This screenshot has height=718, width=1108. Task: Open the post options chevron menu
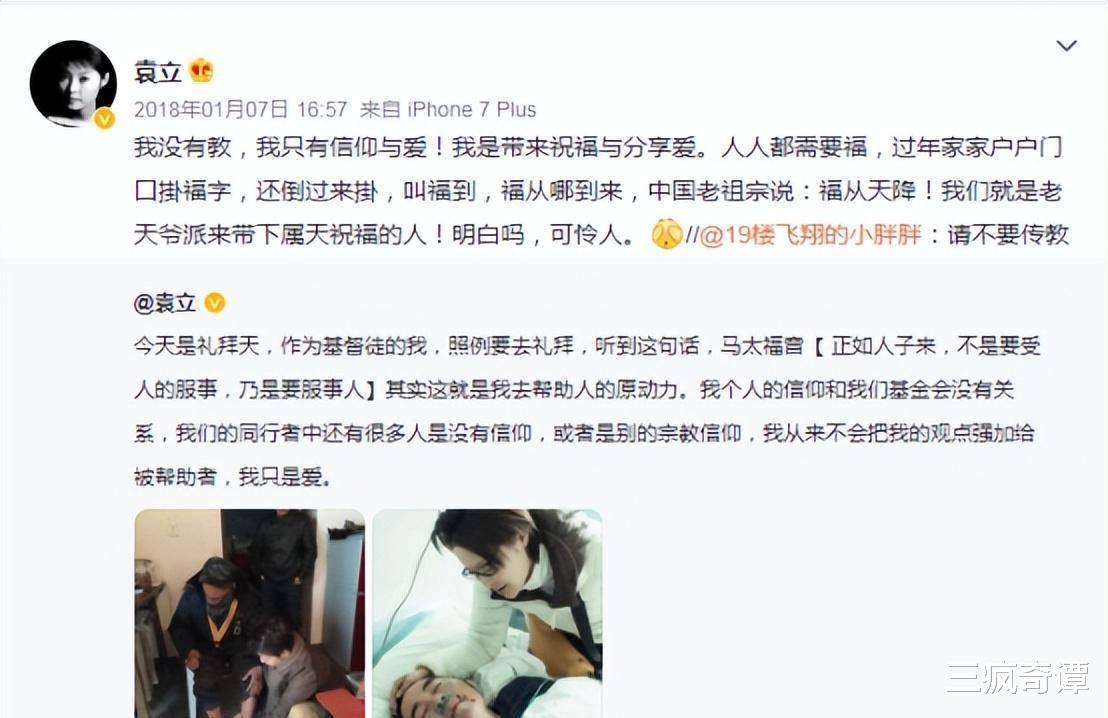1066,46
